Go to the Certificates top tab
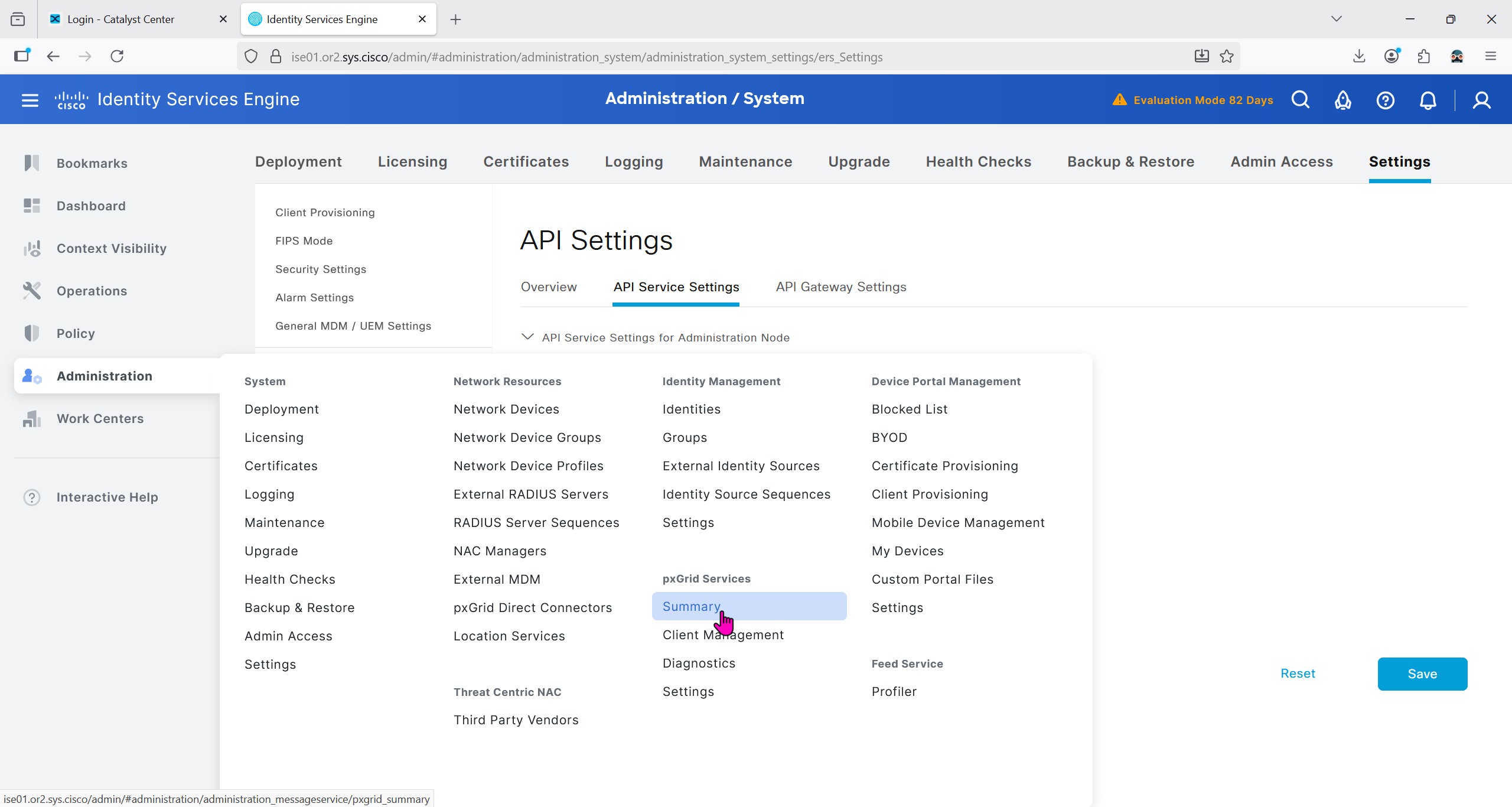Image resolution: width=1512 pixels, height=807 pixels. 526,162
